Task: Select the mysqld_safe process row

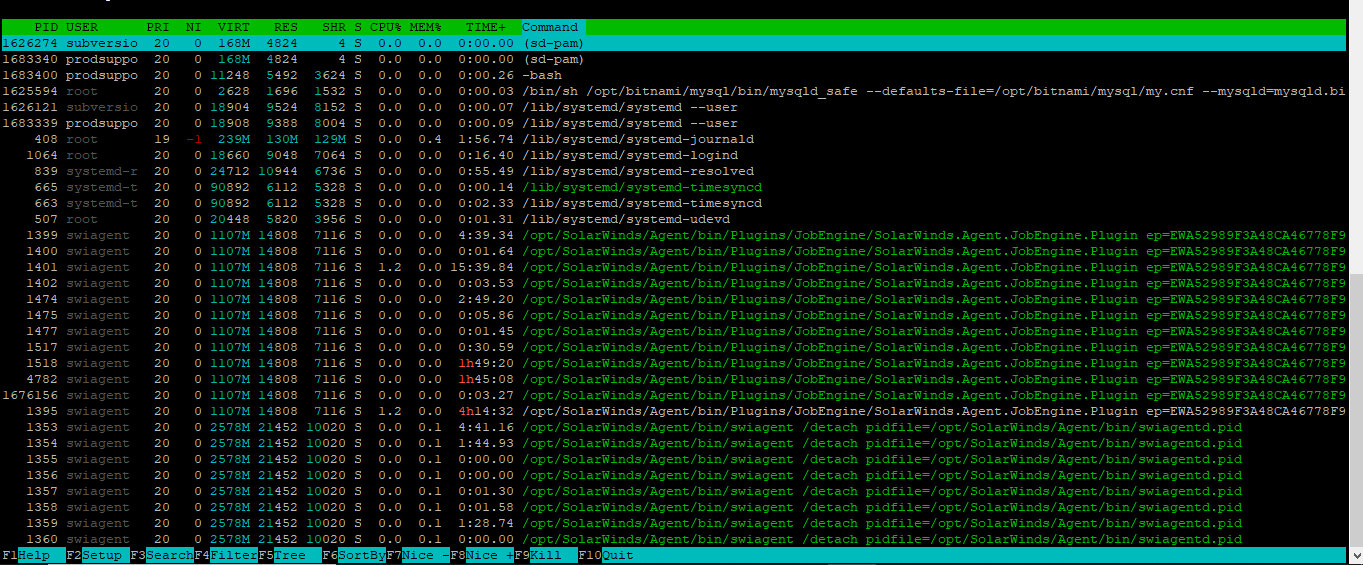Action: [x=700, y=91]
